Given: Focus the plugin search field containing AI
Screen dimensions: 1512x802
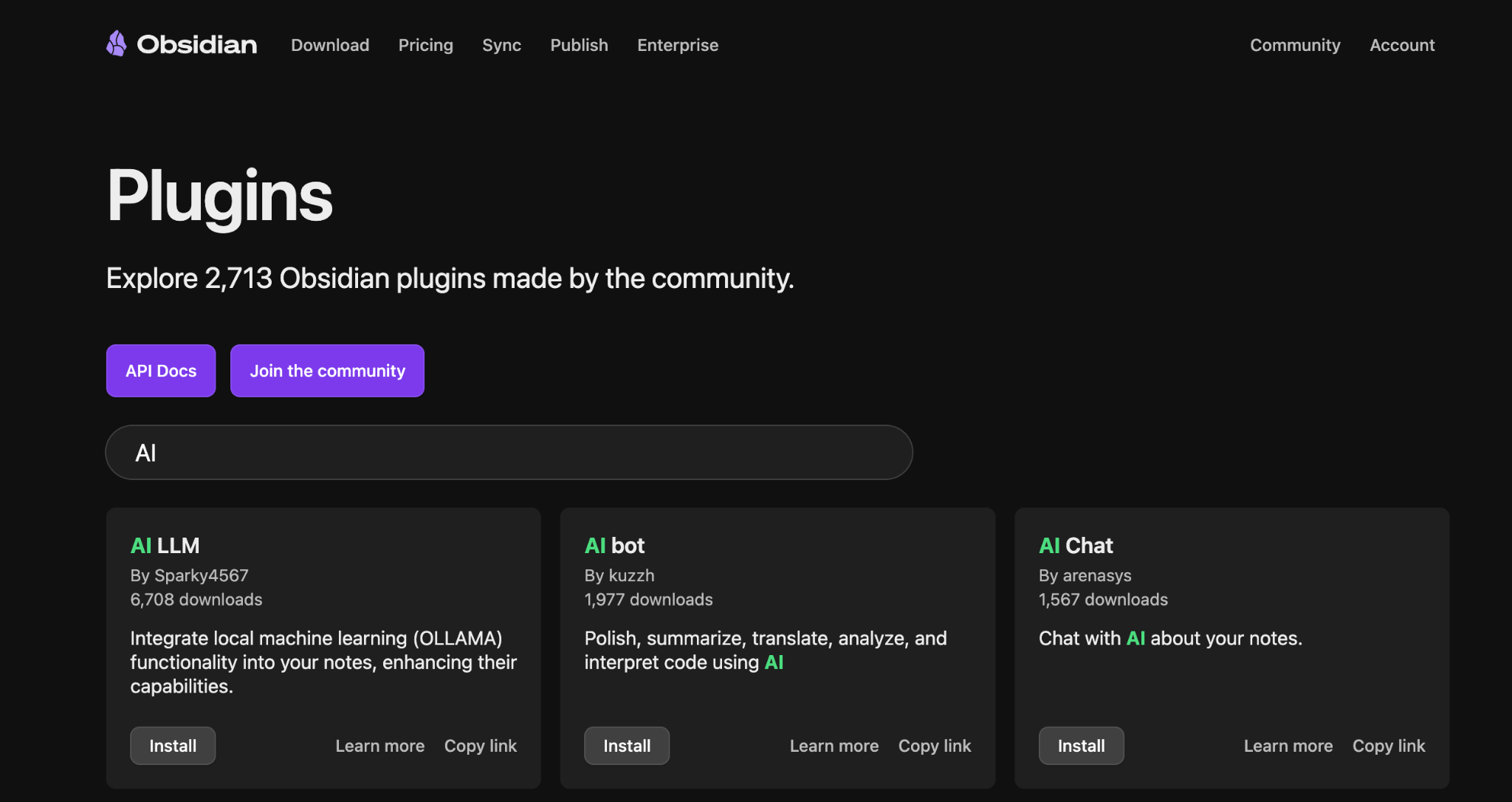Looking at the screenshot, I should pyautogui.click(x=509, y=453).
